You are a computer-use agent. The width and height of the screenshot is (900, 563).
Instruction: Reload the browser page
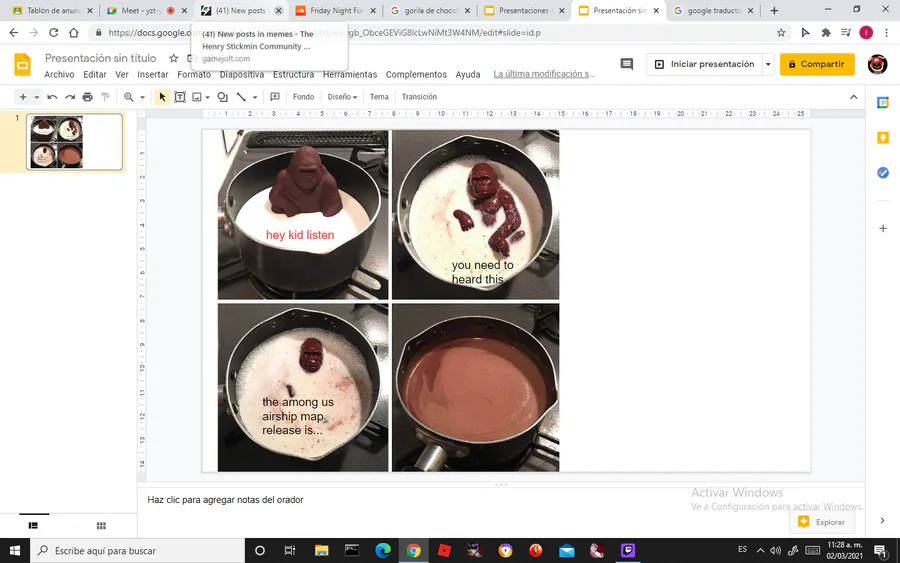click(x=53, y=33)
